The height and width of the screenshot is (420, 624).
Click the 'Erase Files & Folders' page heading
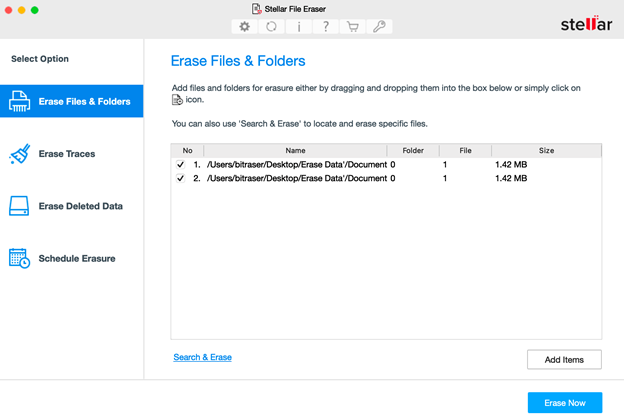pyautogui.click(x=238, y=61)
